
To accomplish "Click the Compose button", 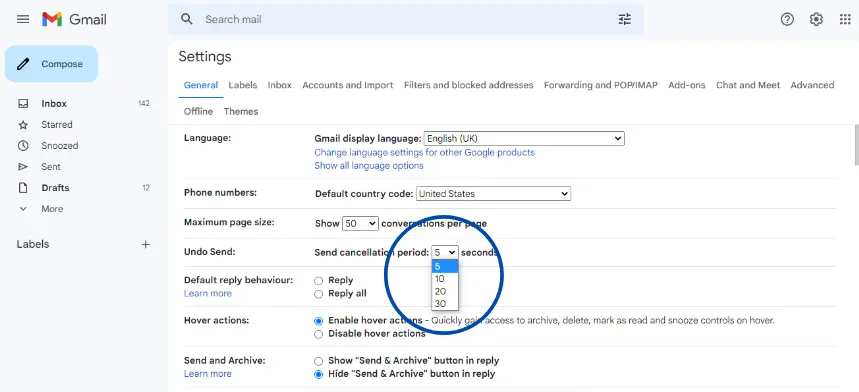I will [51, 64].
